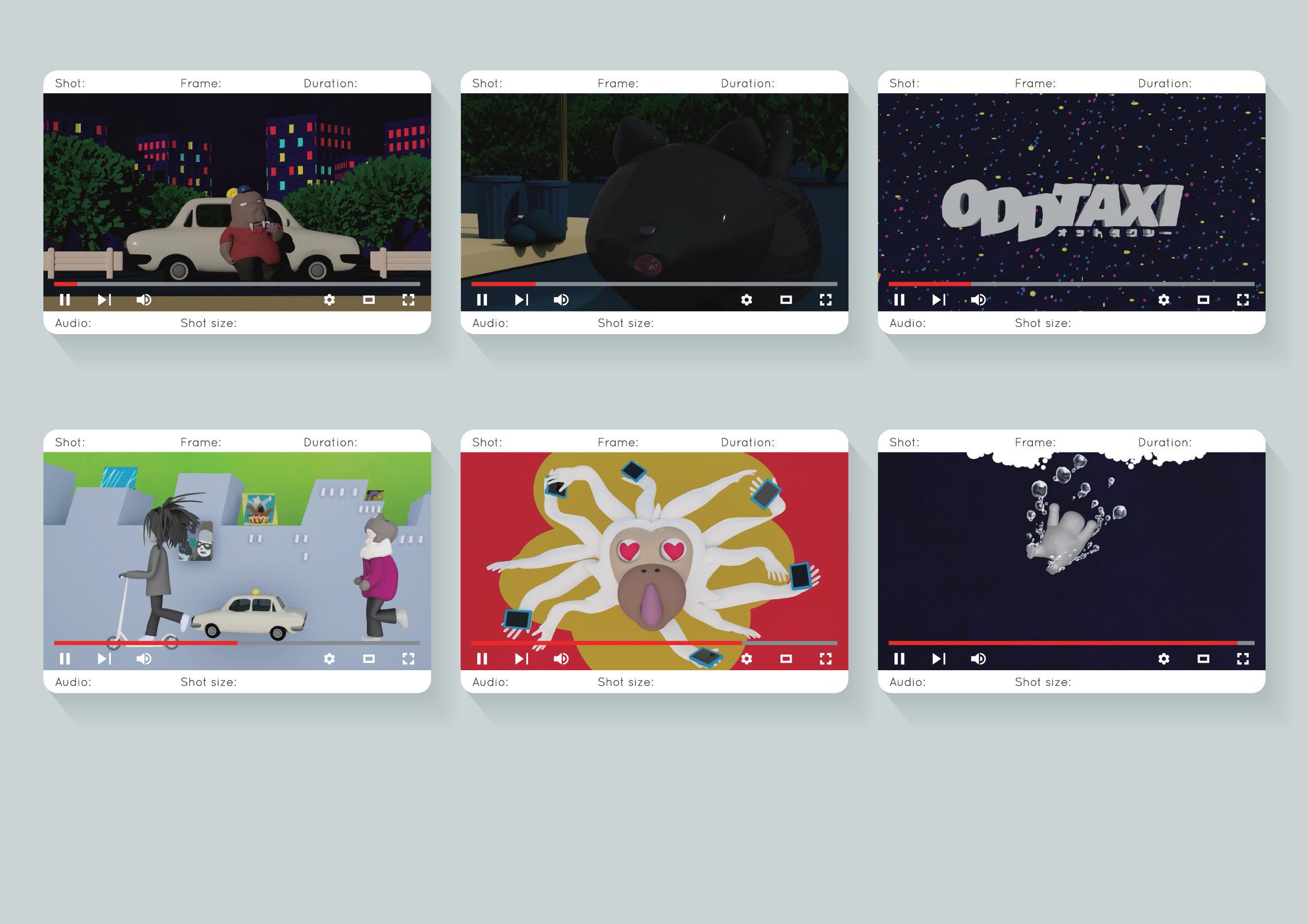Image resolution: width=1308 pixels, height=924 pixels.
Task: Skip to next on underwater bubbles video
Action: coord(938,659)
